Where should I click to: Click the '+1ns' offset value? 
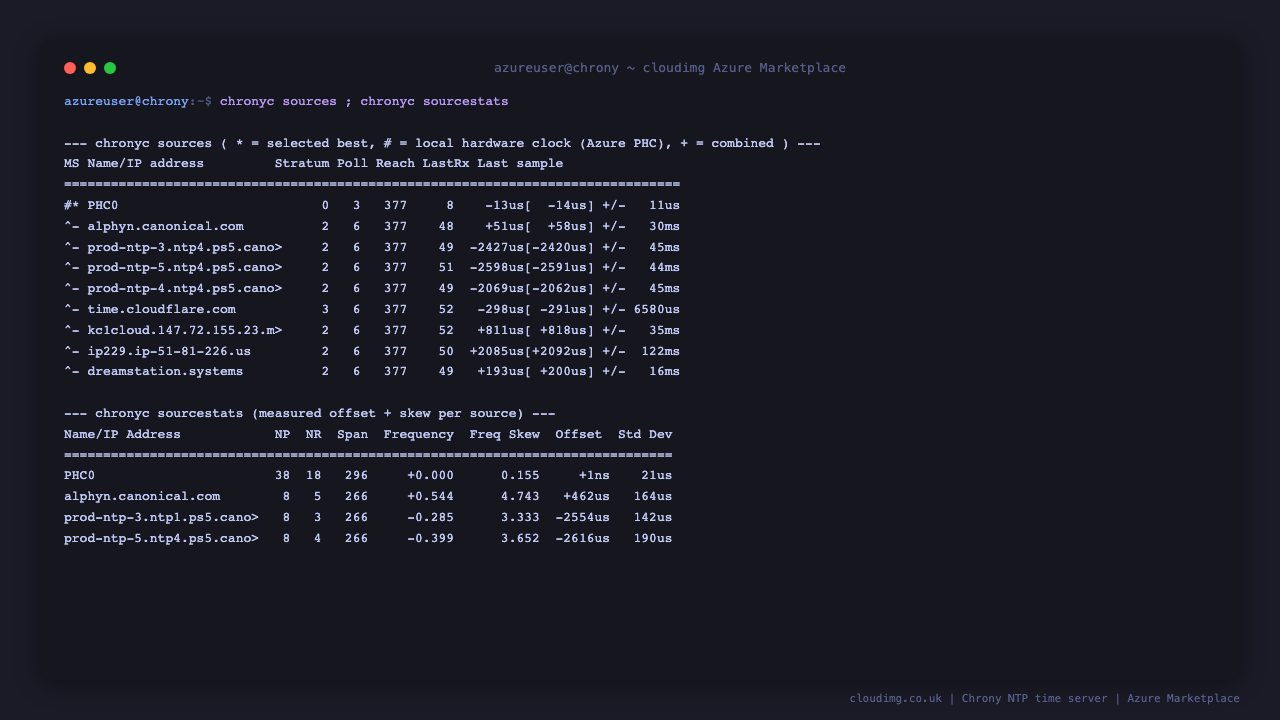tap(594, 475)
